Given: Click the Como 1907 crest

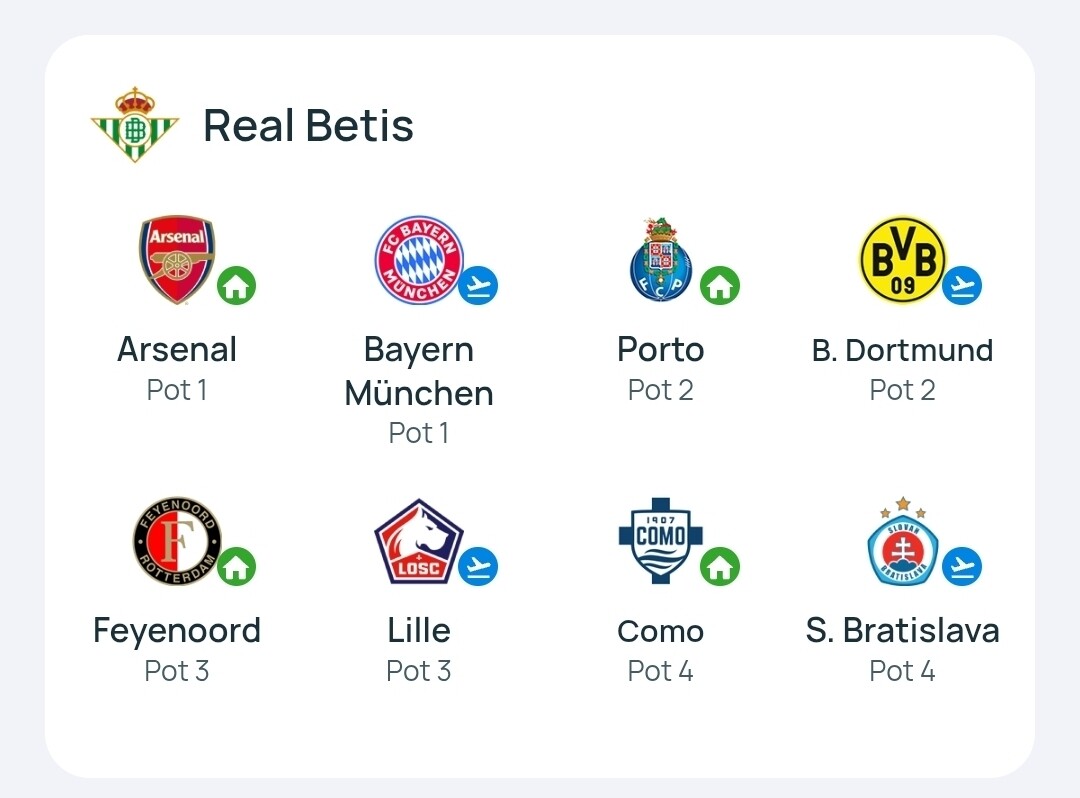Looking at the screenshot, I should click(661, 540).
